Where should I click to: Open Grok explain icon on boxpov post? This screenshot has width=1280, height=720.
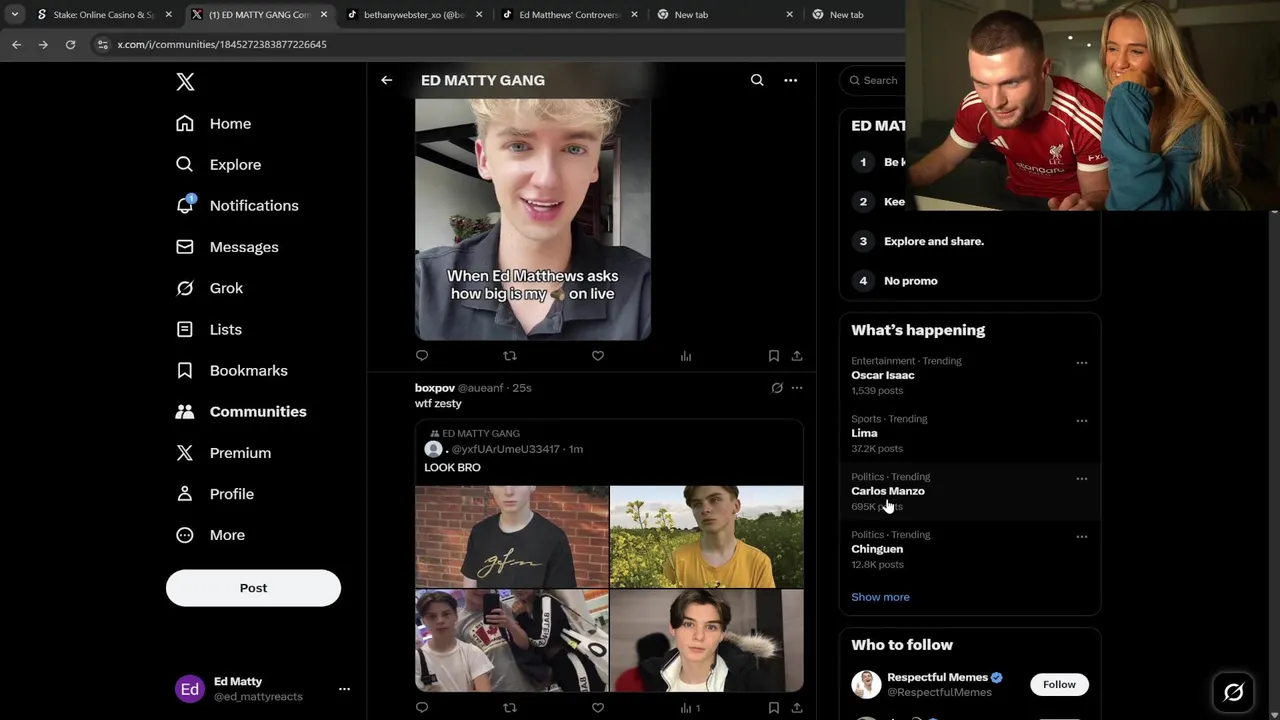coord(777,388)
